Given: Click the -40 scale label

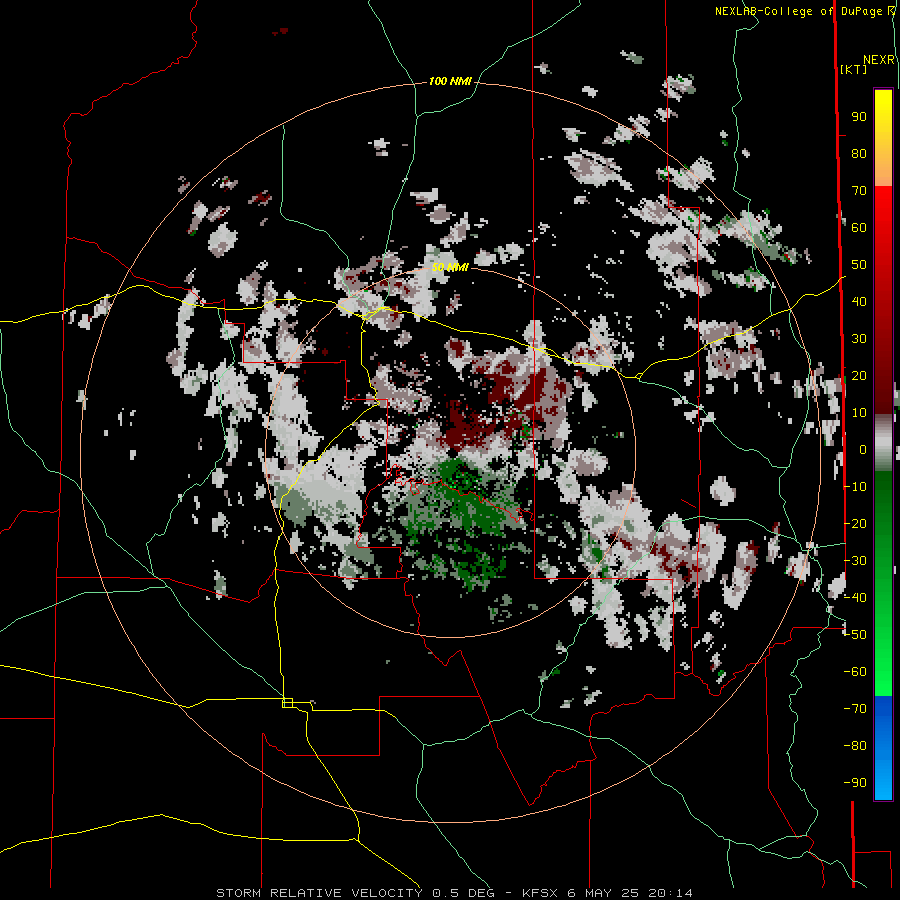Looking at the screenshot, I should [x=855, y=598].
